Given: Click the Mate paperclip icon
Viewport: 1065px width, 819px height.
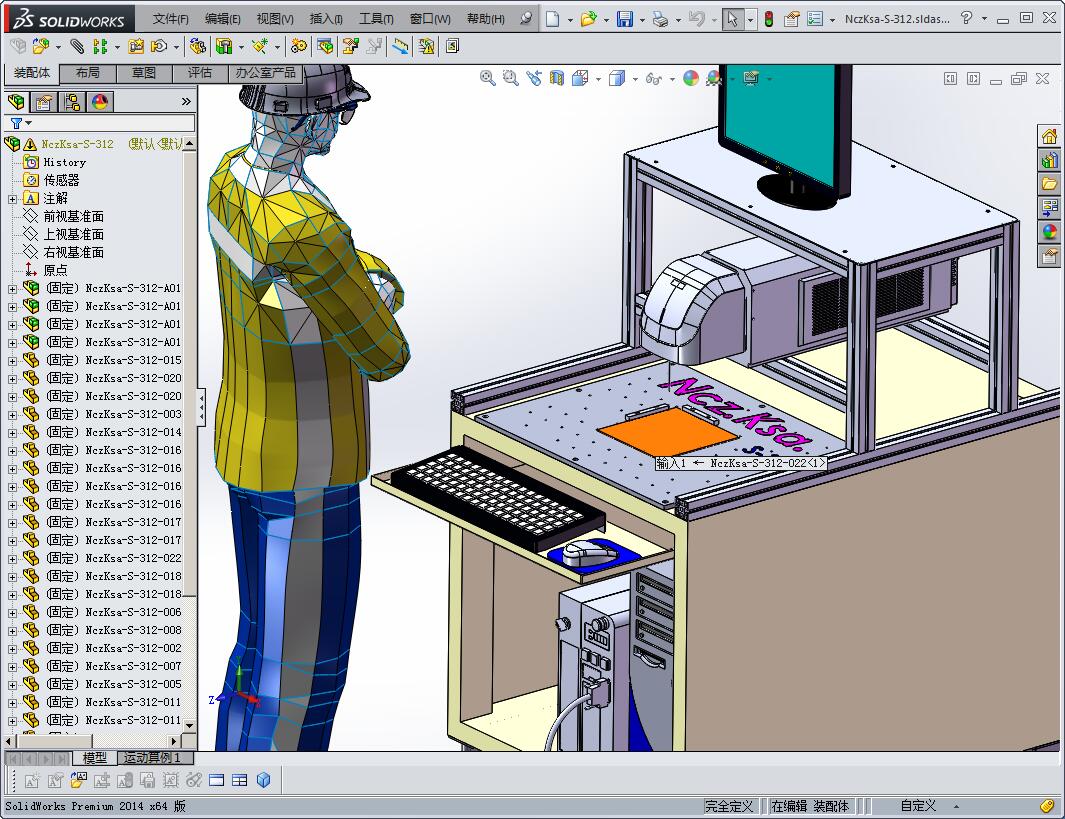Looking at the screenshot, I should tap(77, 46).
